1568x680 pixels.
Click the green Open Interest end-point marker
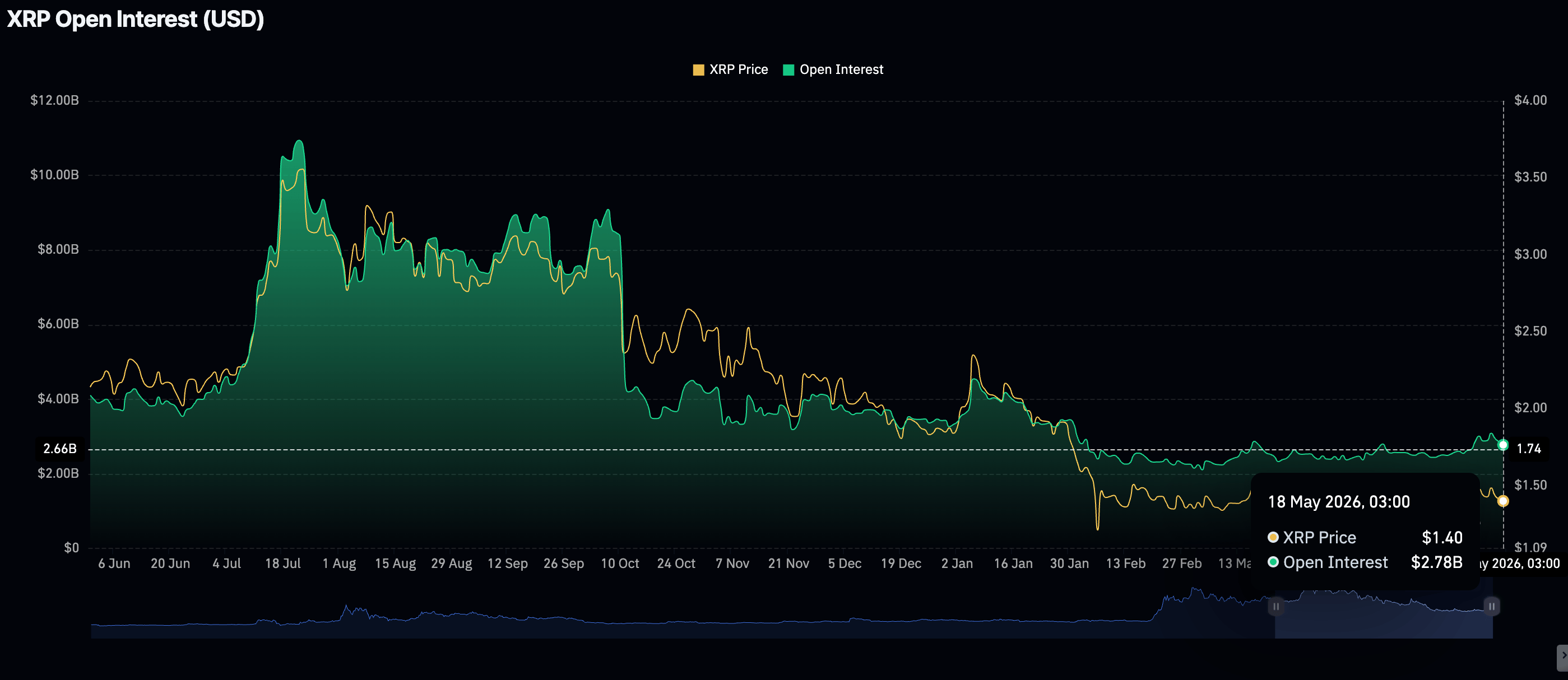tap(1503, 445)
